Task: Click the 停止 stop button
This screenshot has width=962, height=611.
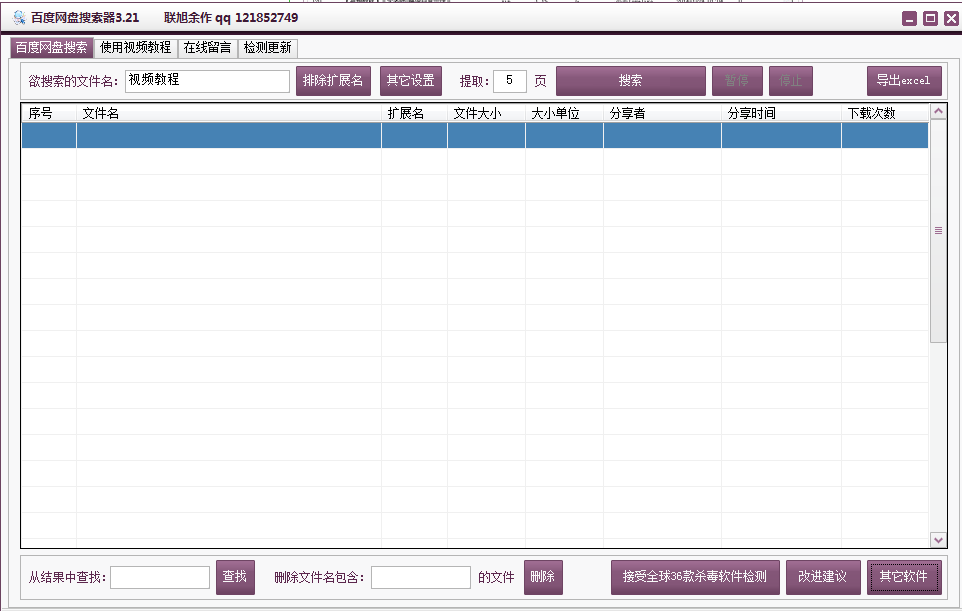Action: 791,81
